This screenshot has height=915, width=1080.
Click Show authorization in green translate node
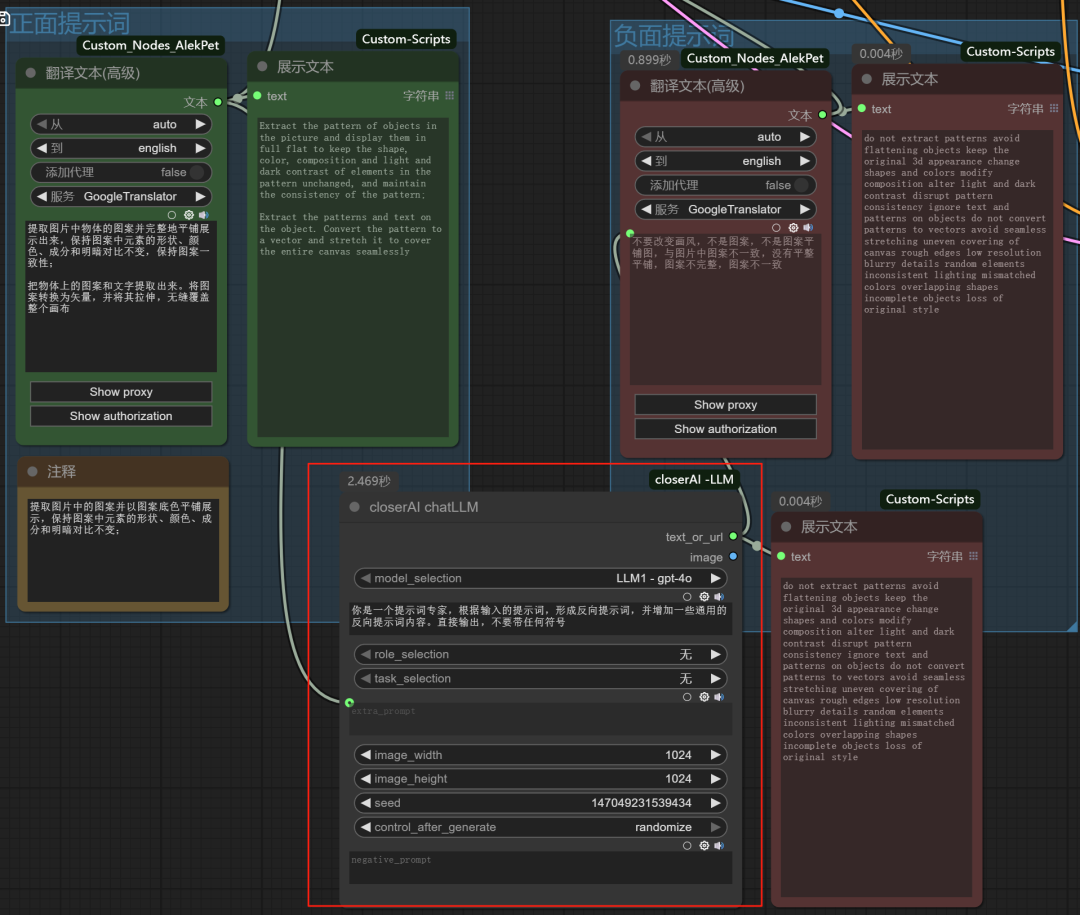[121, 415]
